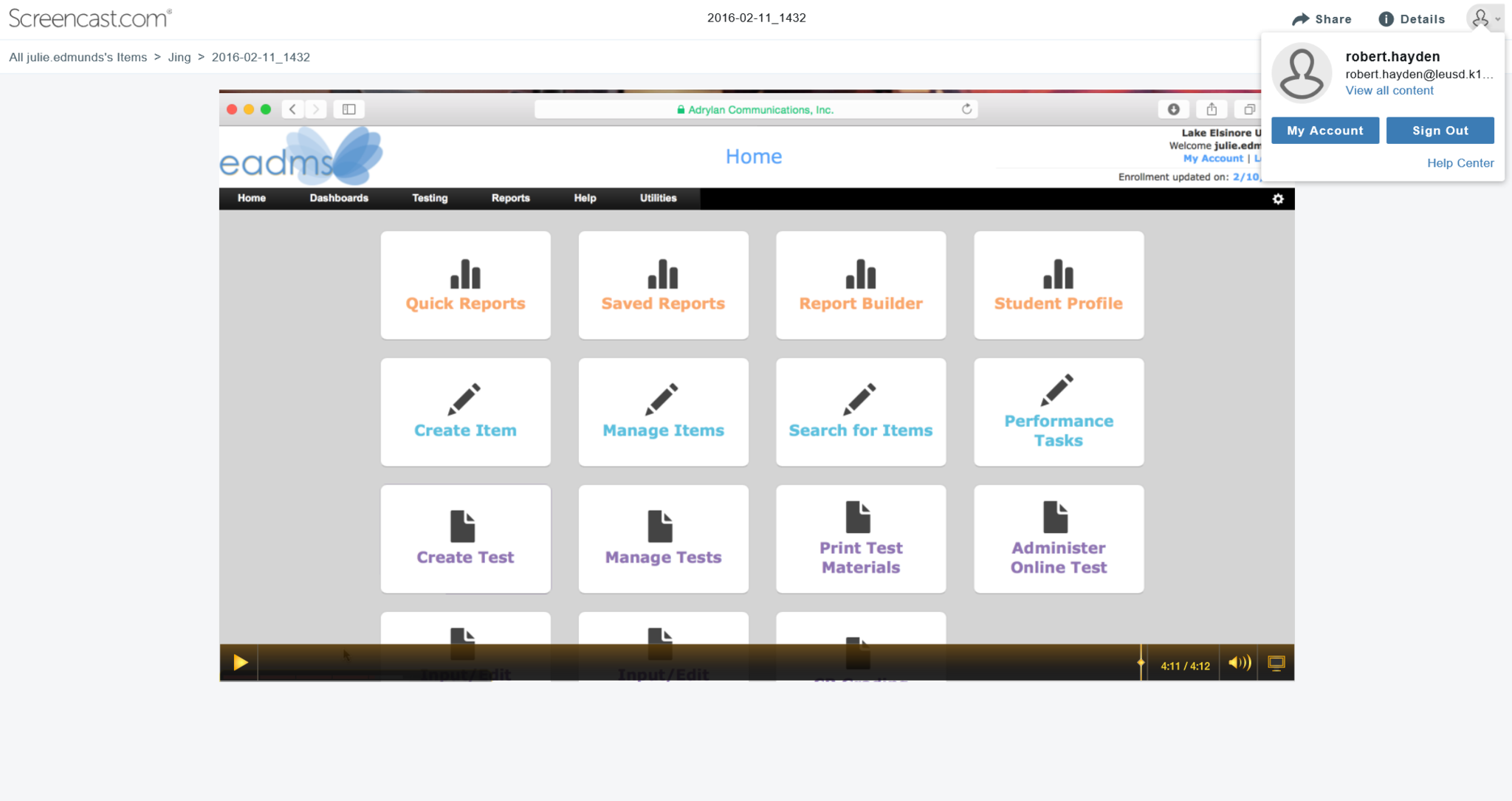Click the Screencast.com logo
Image resolution: width=1512 pixels, height=801 pixels.
(x=90, y=18)
